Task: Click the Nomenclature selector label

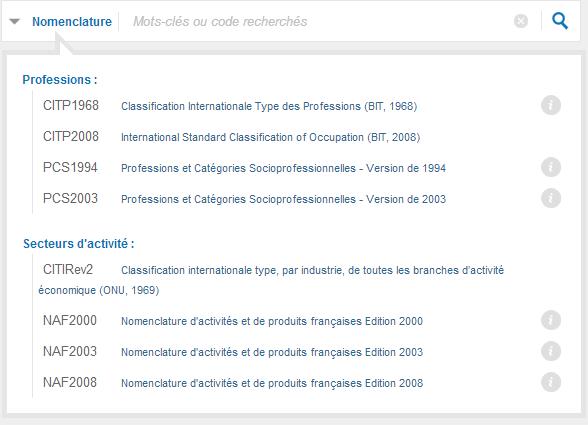Action: 72,21
